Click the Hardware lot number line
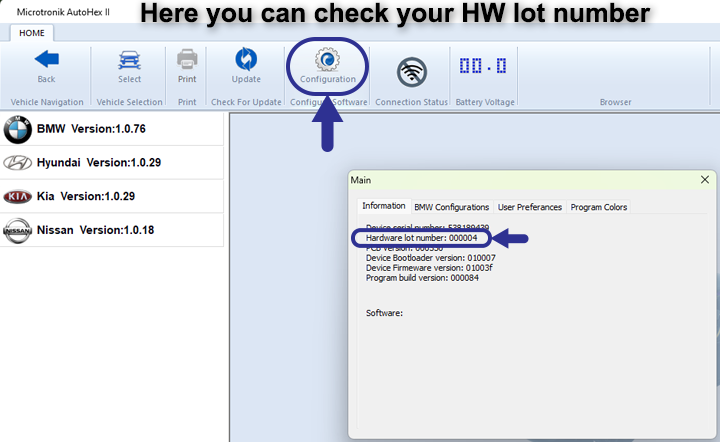Image resolution: width=720 pixels, height=442 pixels. click(x=421, y=238)
